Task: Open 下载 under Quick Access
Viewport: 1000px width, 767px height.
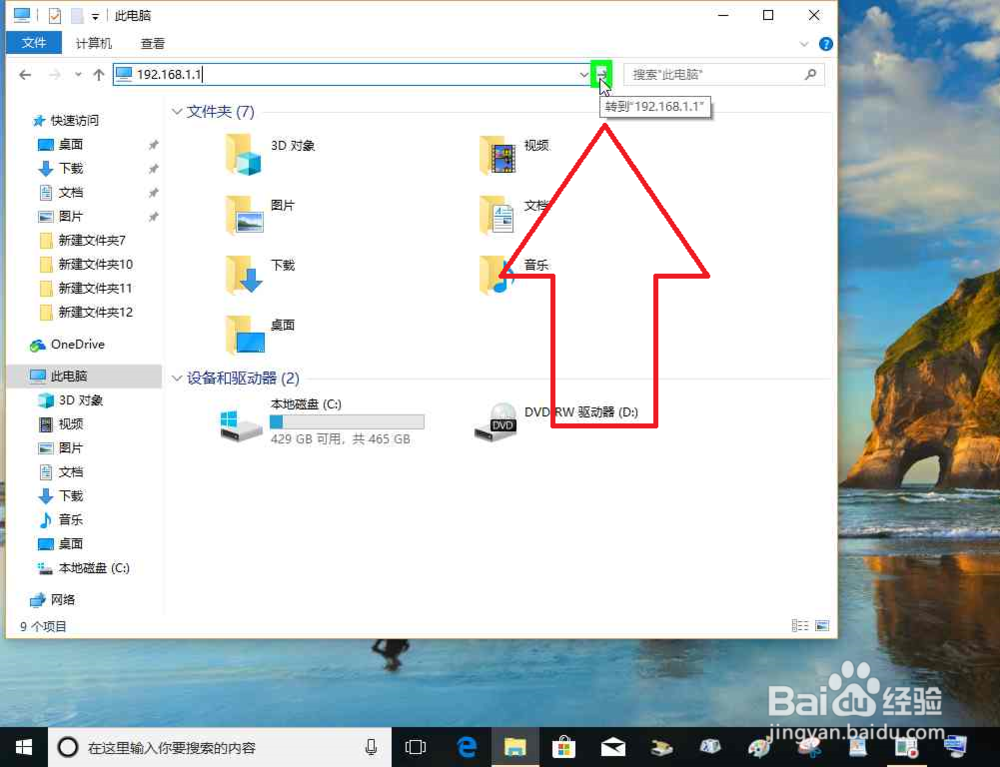Action: pyautogui.click(x=71, y=168)
